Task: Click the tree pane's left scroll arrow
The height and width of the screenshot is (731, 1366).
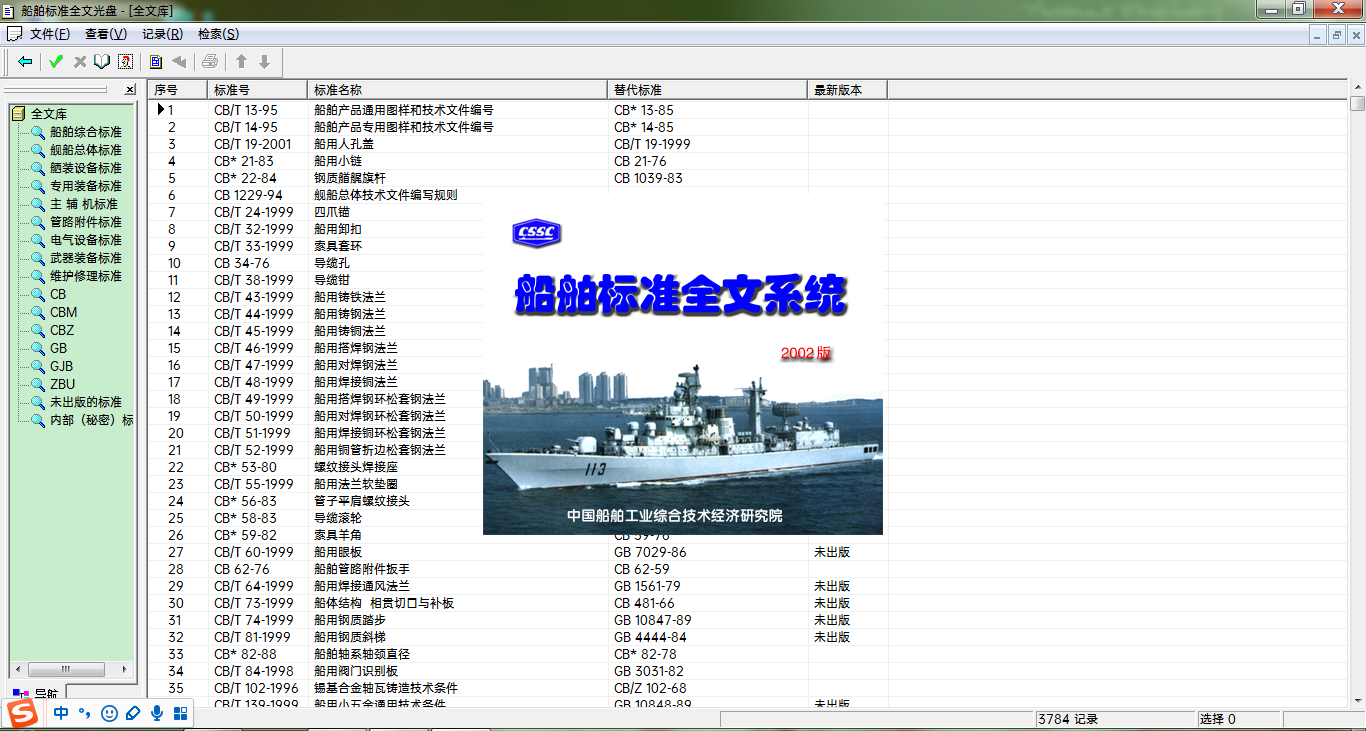Action: click(x=17, y=669)
